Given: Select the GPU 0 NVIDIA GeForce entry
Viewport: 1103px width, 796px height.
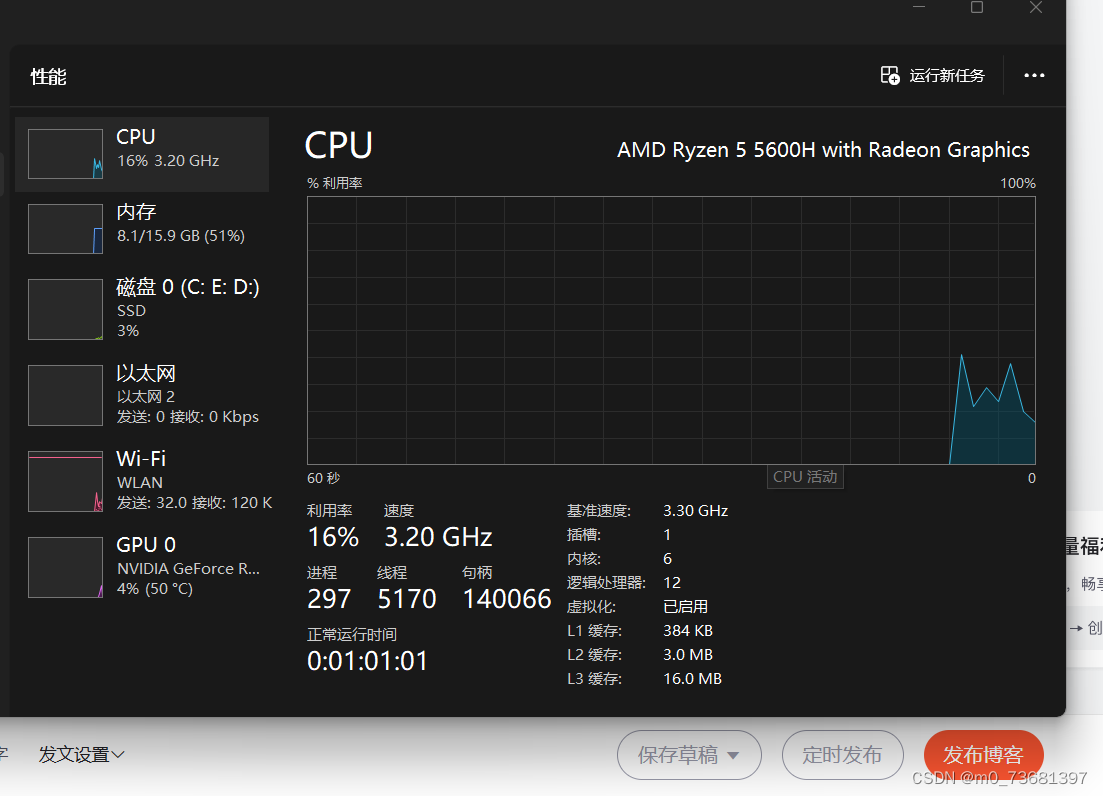Looking at the screenshot, I should 142,567.
